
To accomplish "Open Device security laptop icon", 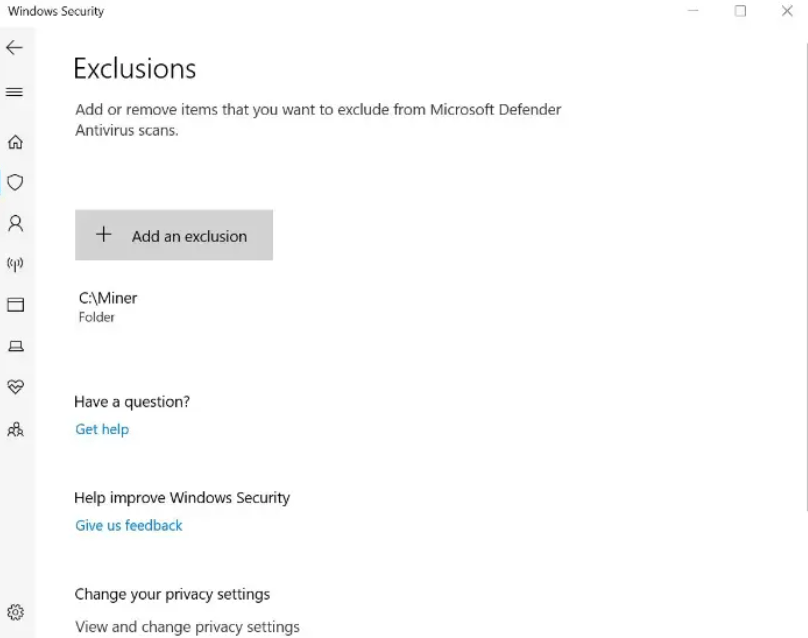I will click(15, 346).
